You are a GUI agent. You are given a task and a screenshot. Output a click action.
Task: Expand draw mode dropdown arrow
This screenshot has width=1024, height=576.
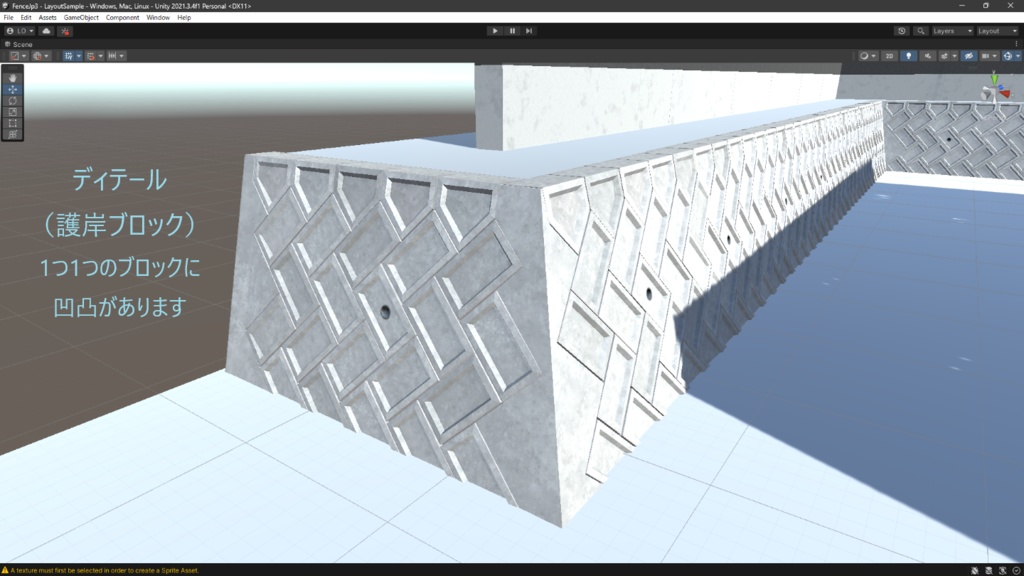click(874, 56)
